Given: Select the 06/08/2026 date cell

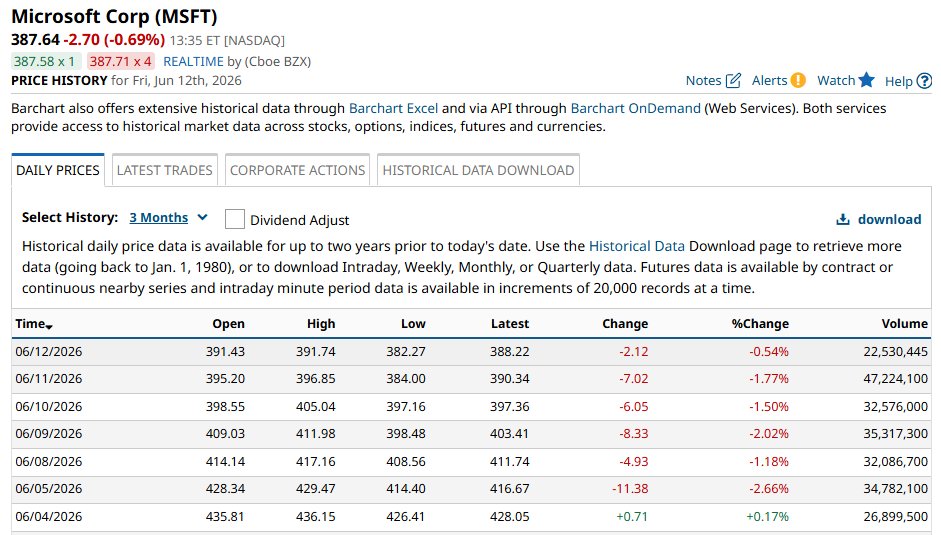Looking at the screenshot, I should point(49,462).
